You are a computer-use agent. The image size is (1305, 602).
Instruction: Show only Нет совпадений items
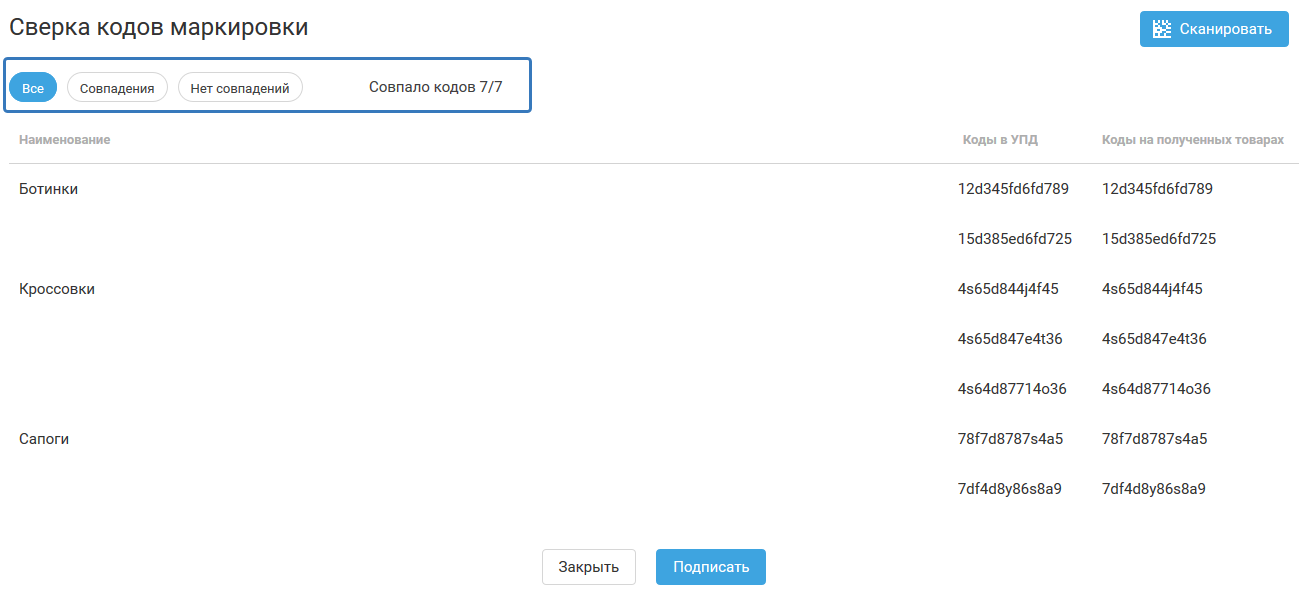coord(240,88)
